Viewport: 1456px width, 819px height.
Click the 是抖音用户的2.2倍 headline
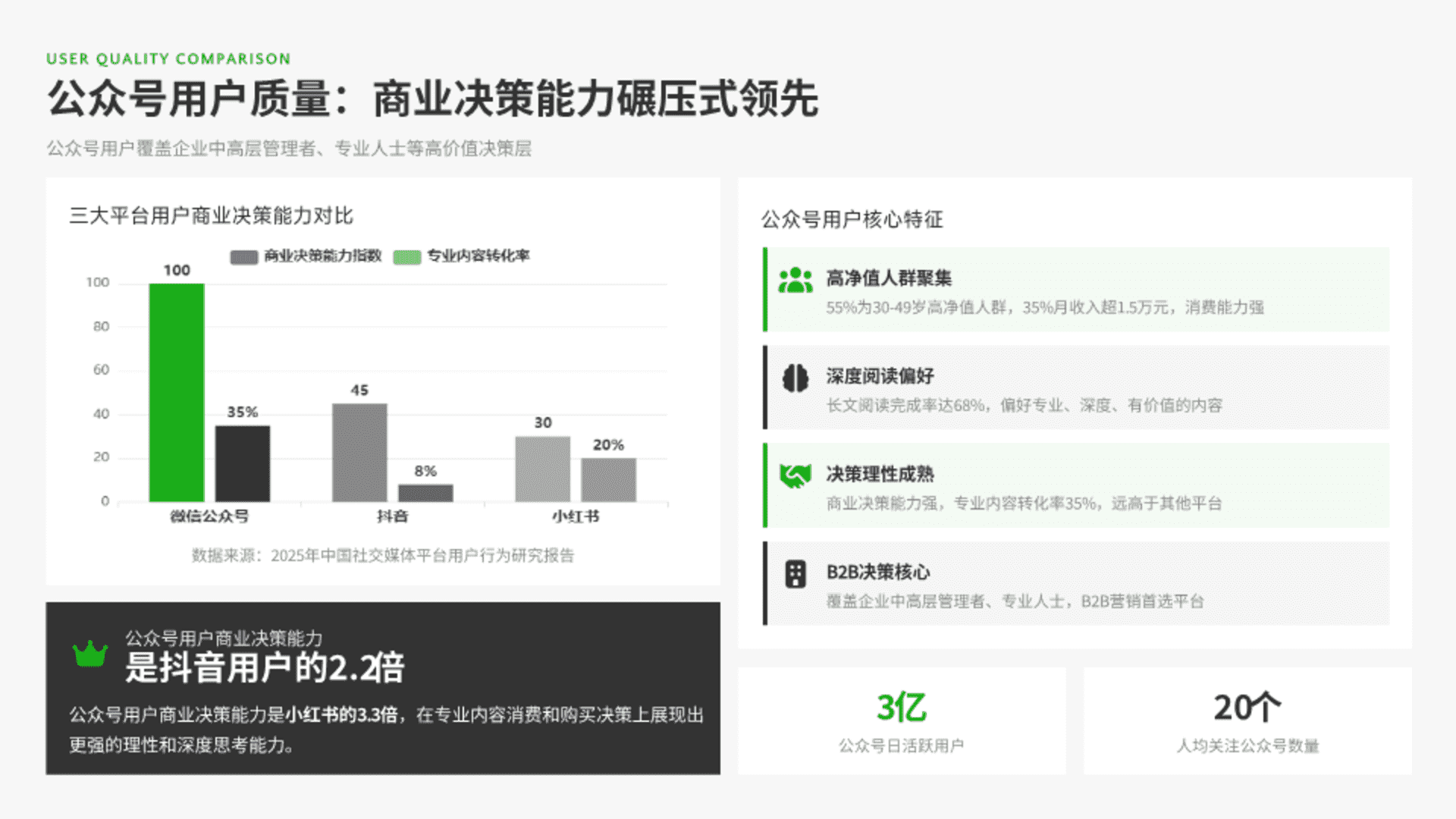[264, 668]
